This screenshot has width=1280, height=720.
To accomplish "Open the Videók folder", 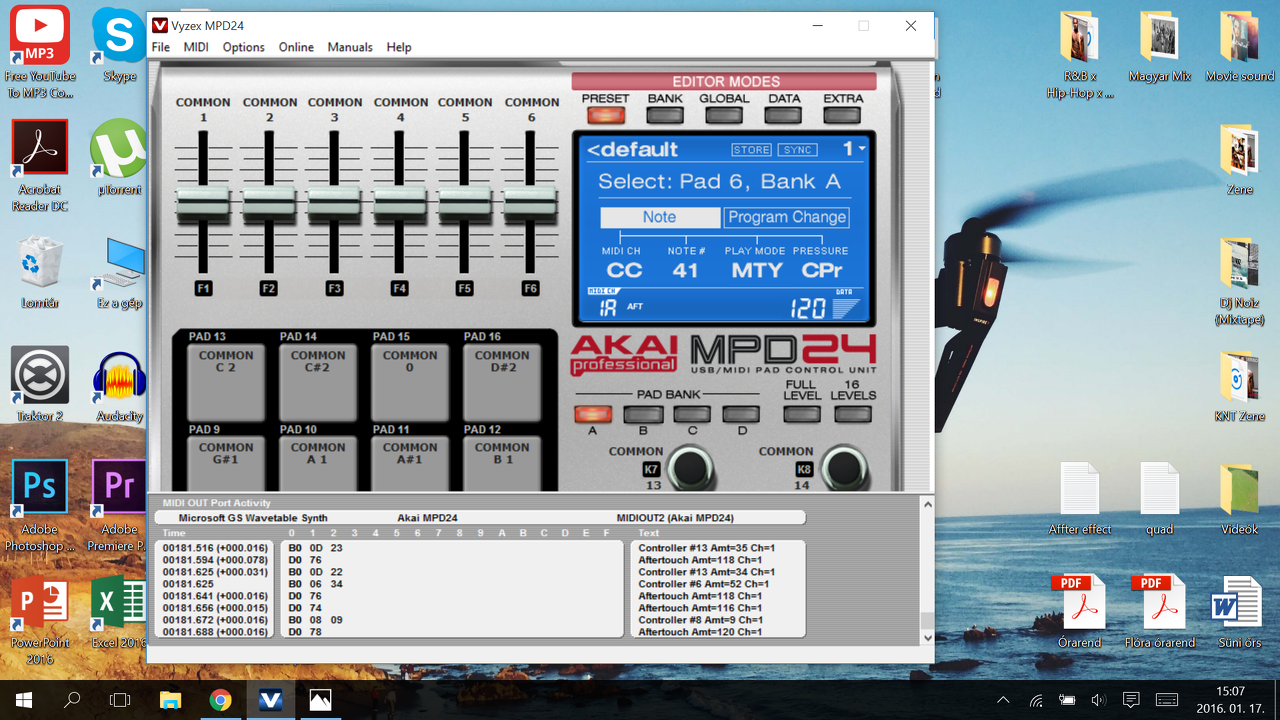I will point(1240,498).
